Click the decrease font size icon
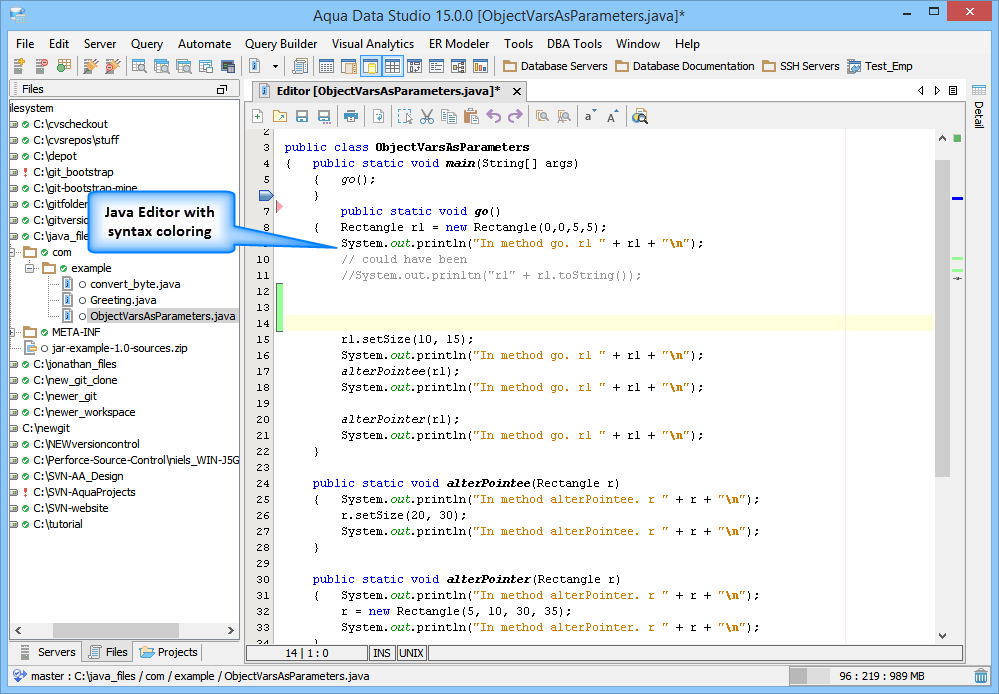Image resolution: width=999 pixels, height=694 pixels. (590, 116)
